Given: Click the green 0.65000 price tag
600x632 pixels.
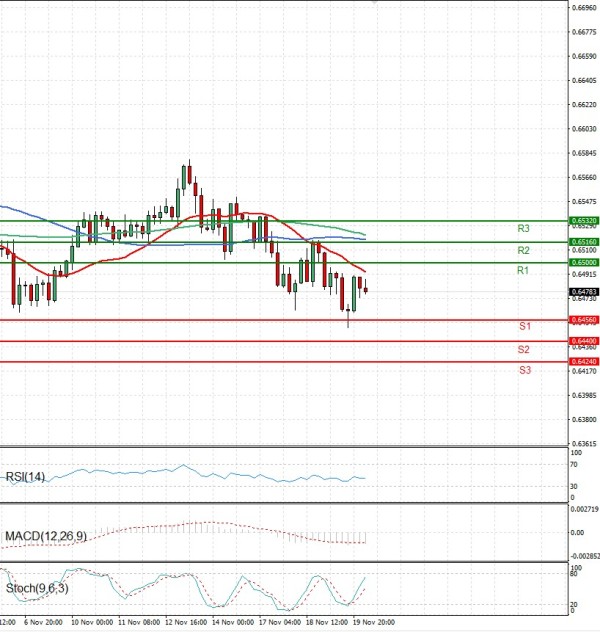Looking at the screenshot, I should point(584,262).
